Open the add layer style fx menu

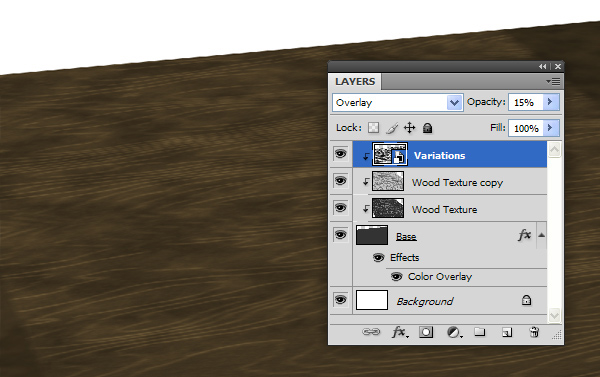400,332
